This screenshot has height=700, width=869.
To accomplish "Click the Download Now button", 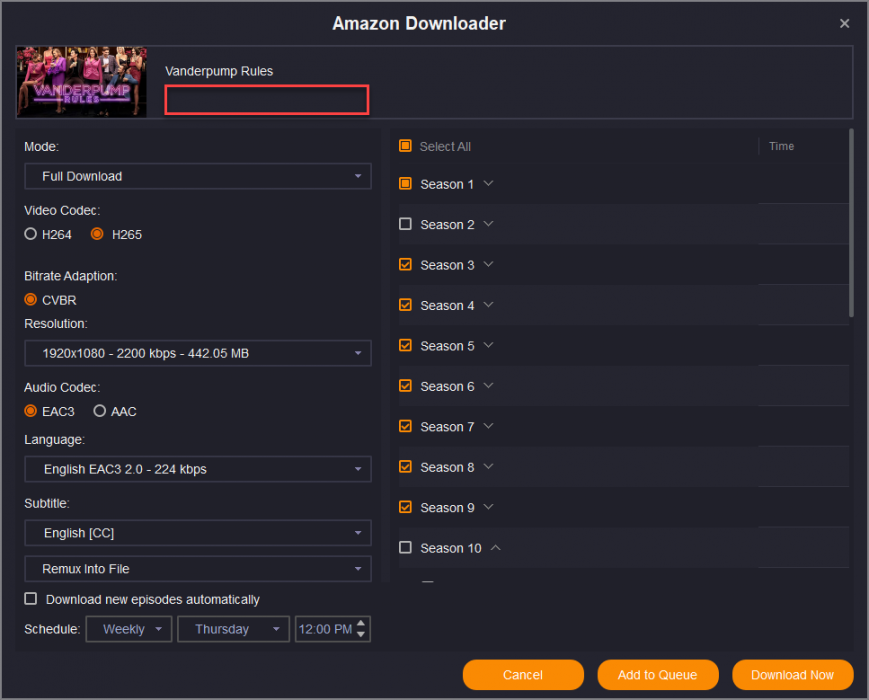I will click(x=793, y=675).
